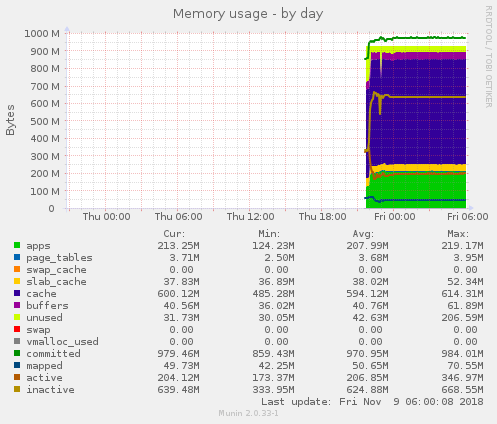Click the 1000 M y-axis label
The image size is (497, 424).
42,34
